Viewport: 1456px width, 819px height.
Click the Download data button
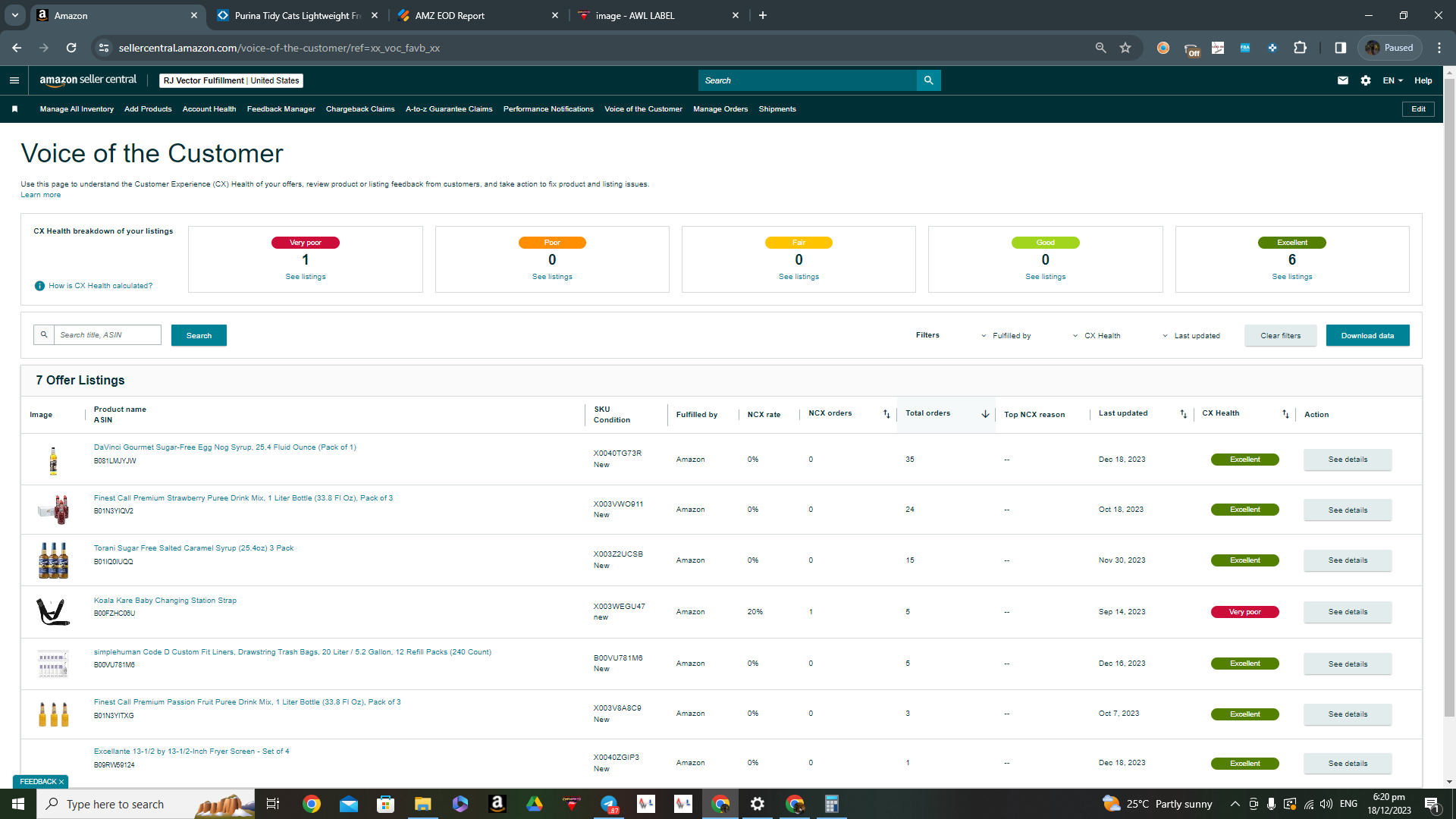1367,336
